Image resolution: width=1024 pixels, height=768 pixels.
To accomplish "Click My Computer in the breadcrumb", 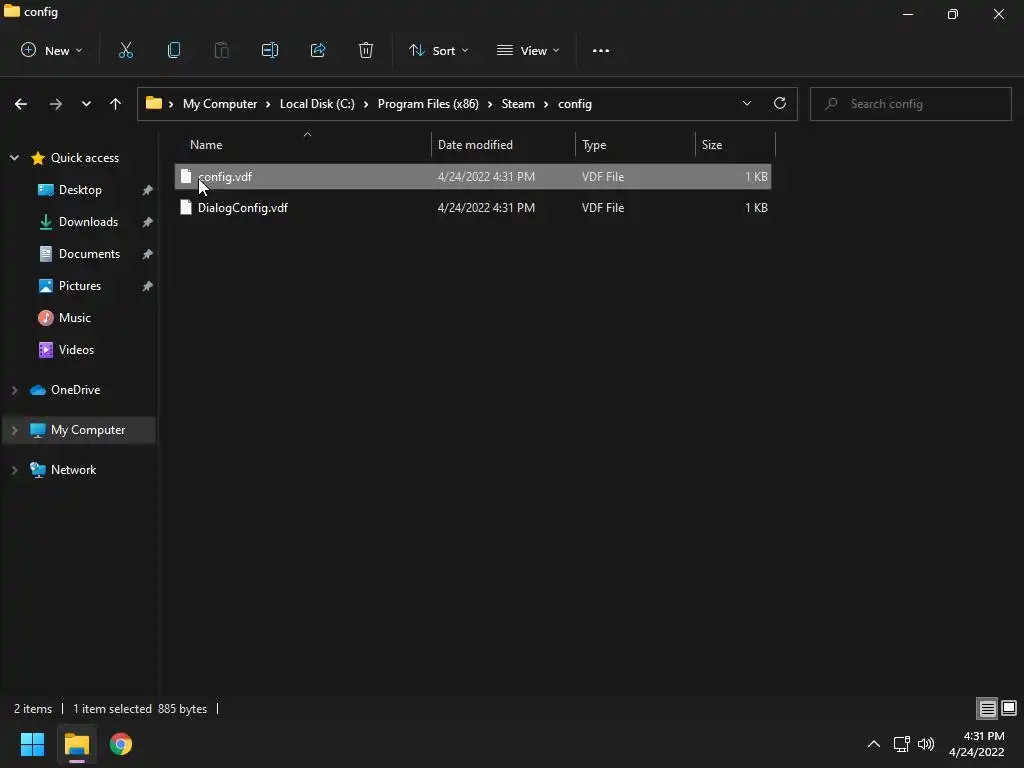I will click(219, 104).
